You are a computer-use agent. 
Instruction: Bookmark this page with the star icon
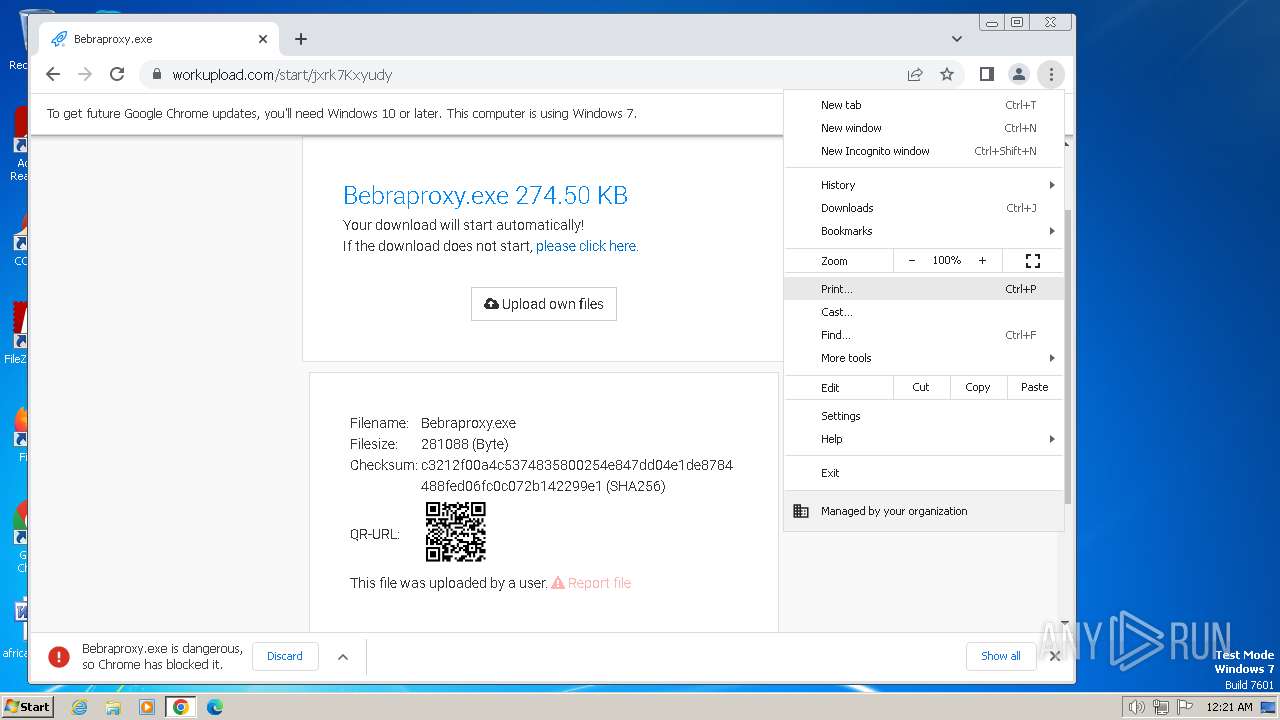[x=947, y=74]
